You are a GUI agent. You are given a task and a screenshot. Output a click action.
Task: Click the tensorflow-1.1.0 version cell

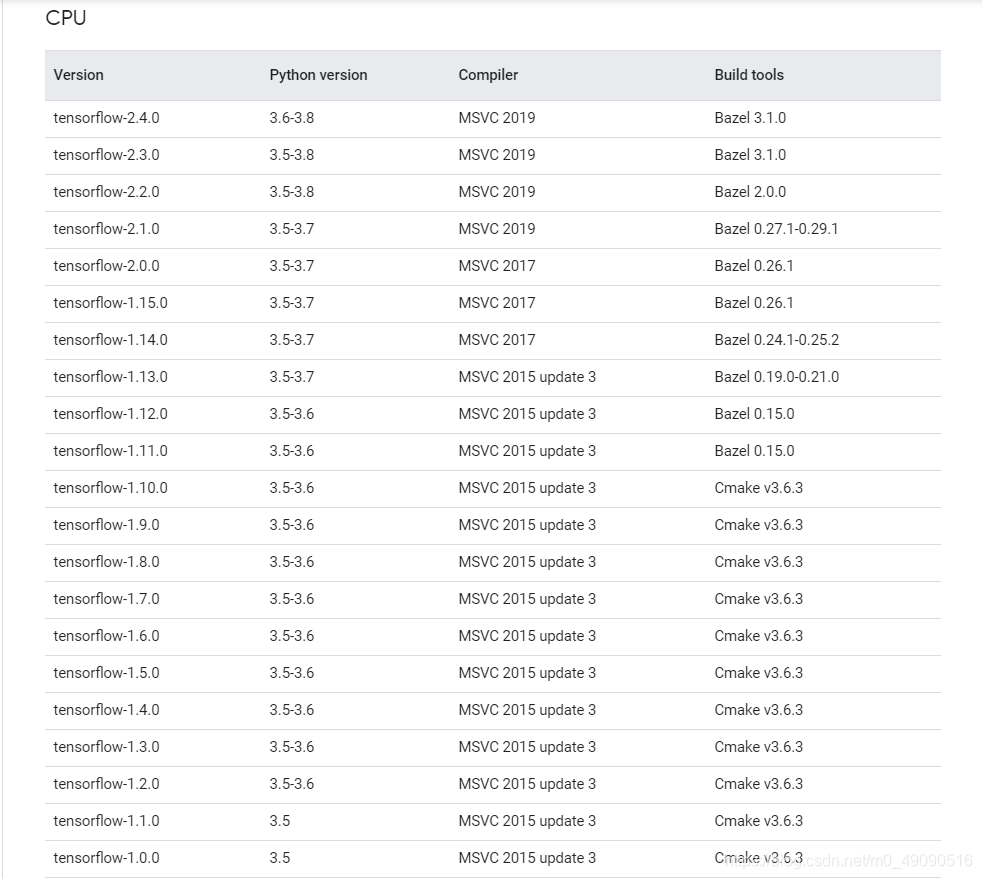106,820
